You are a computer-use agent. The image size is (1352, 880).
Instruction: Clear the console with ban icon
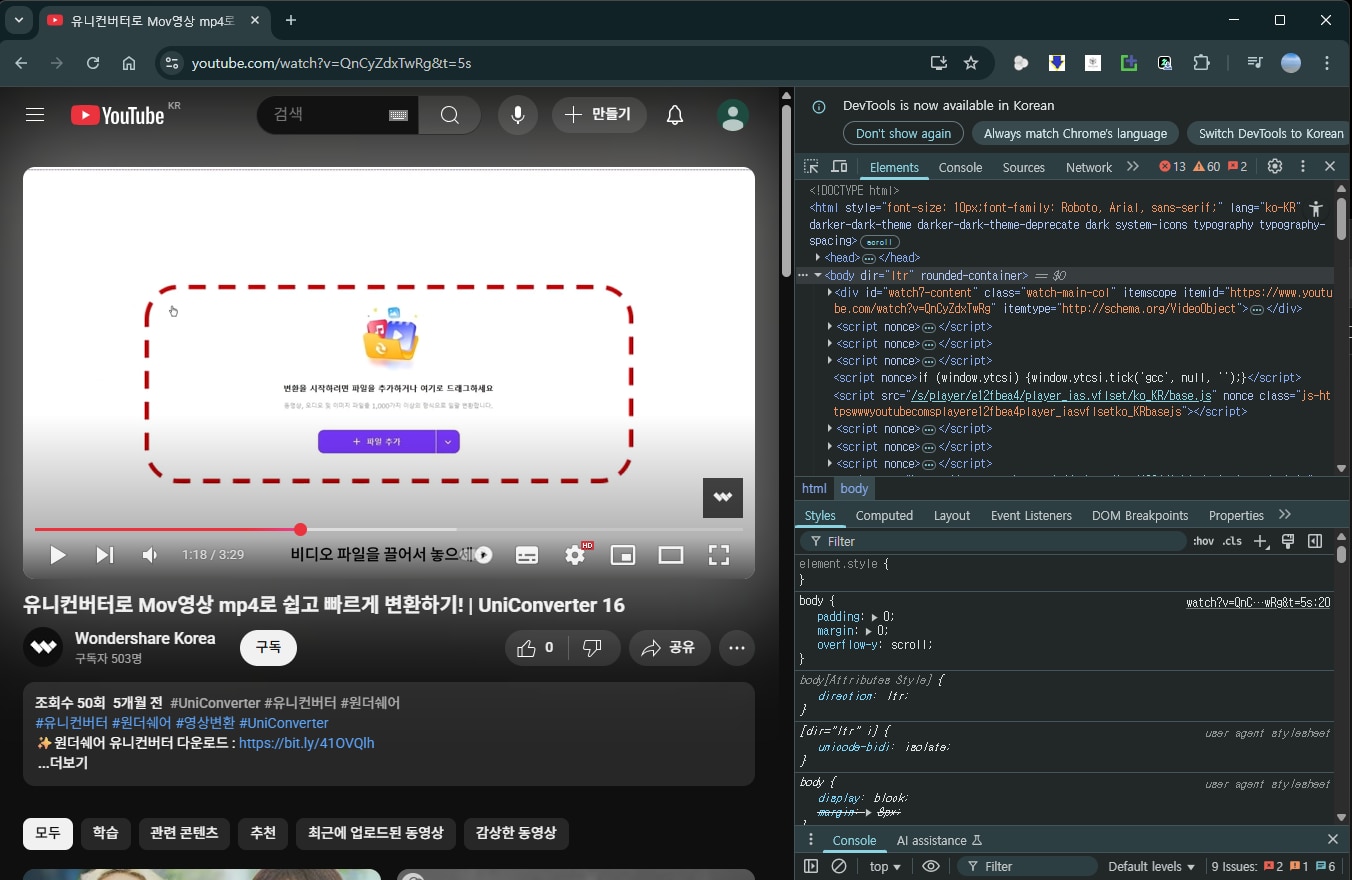(839, 867)
